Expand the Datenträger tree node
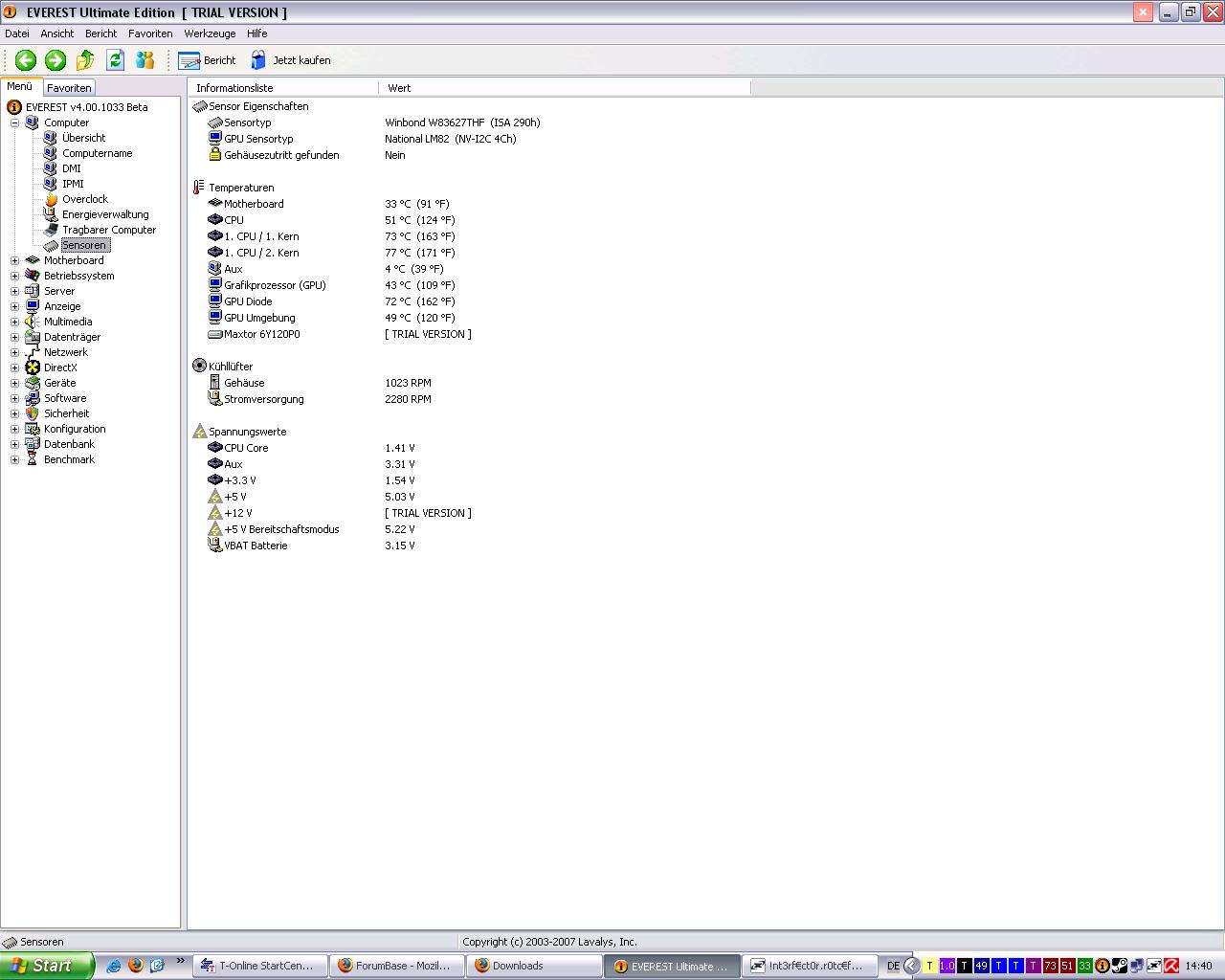The width and height of the screenshot is (1225, 980). point(14,337)
